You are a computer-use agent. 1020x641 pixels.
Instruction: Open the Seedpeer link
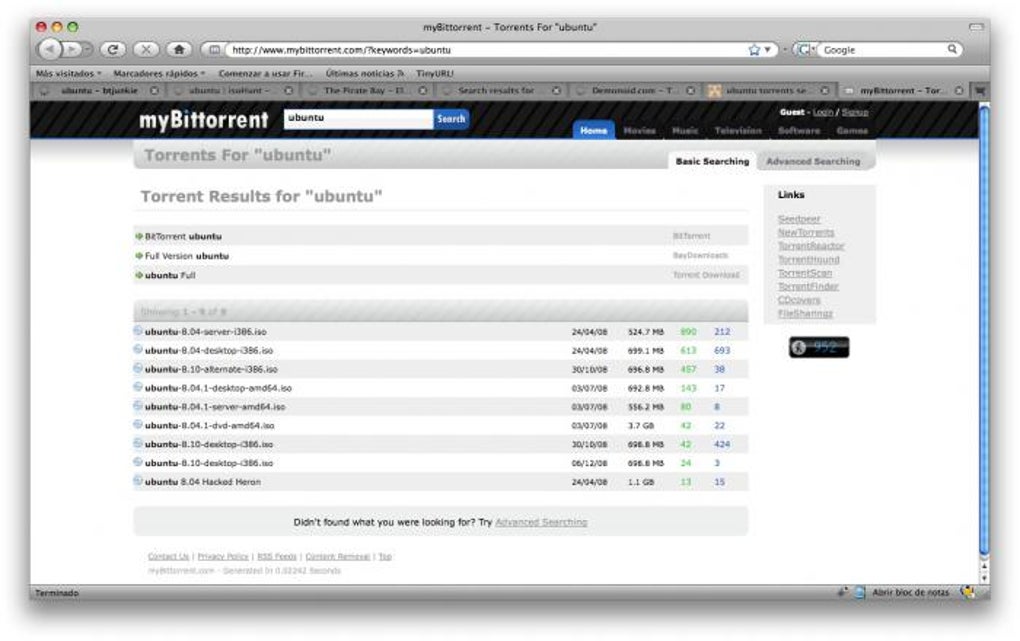799,219
